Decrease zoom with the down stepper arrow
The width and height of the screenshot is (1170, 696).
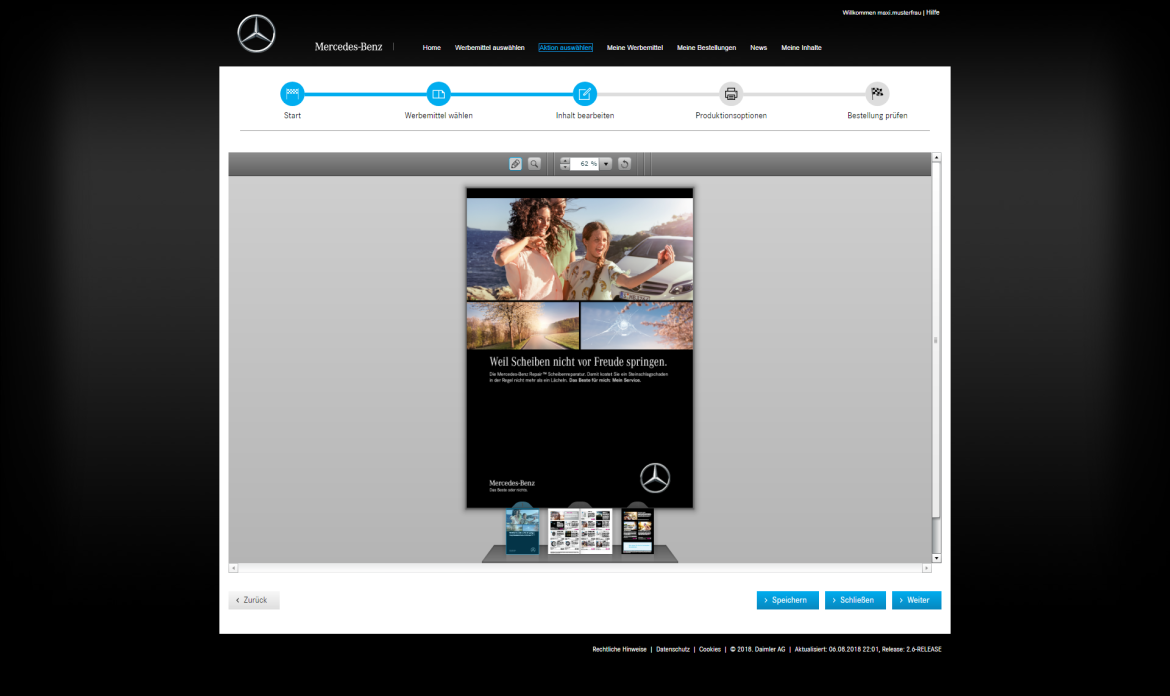tap(565, 167)
